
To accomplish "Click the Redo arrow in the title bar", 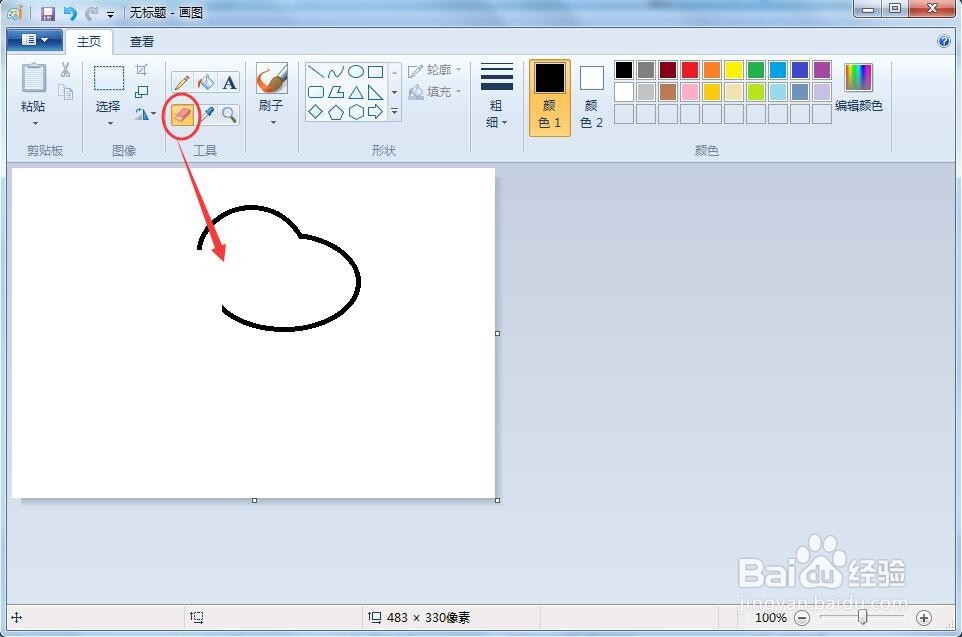I will click(x=91, y=13).
